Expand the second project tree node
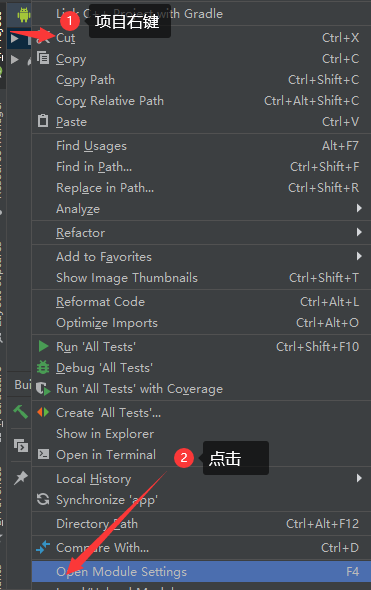This screenshot has height=590, width=371. pyautogui.click(x=14, y=59)
